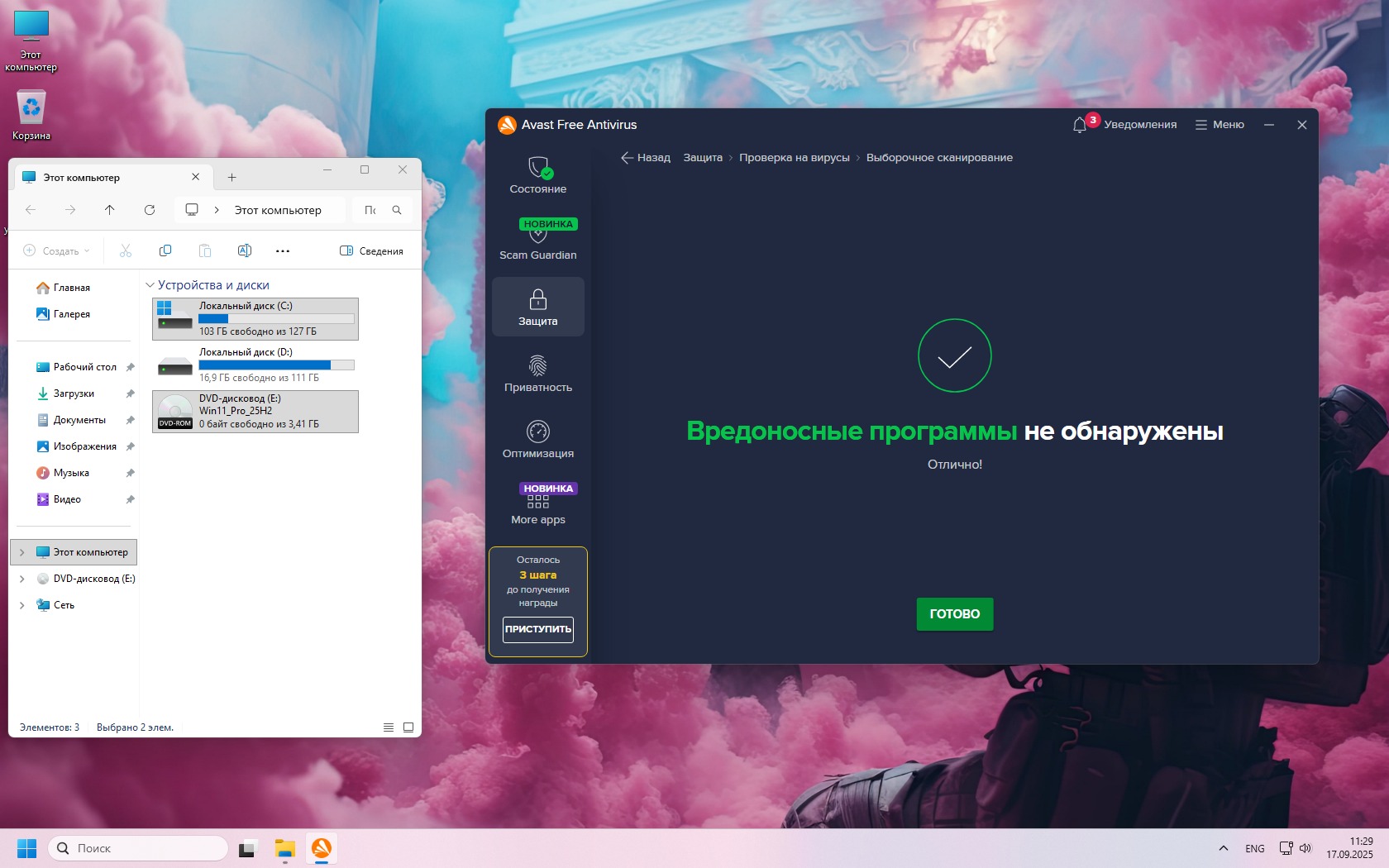Open Оптимизация gauge section in Avast
1389x868 pixels.
tap(538, 439)
